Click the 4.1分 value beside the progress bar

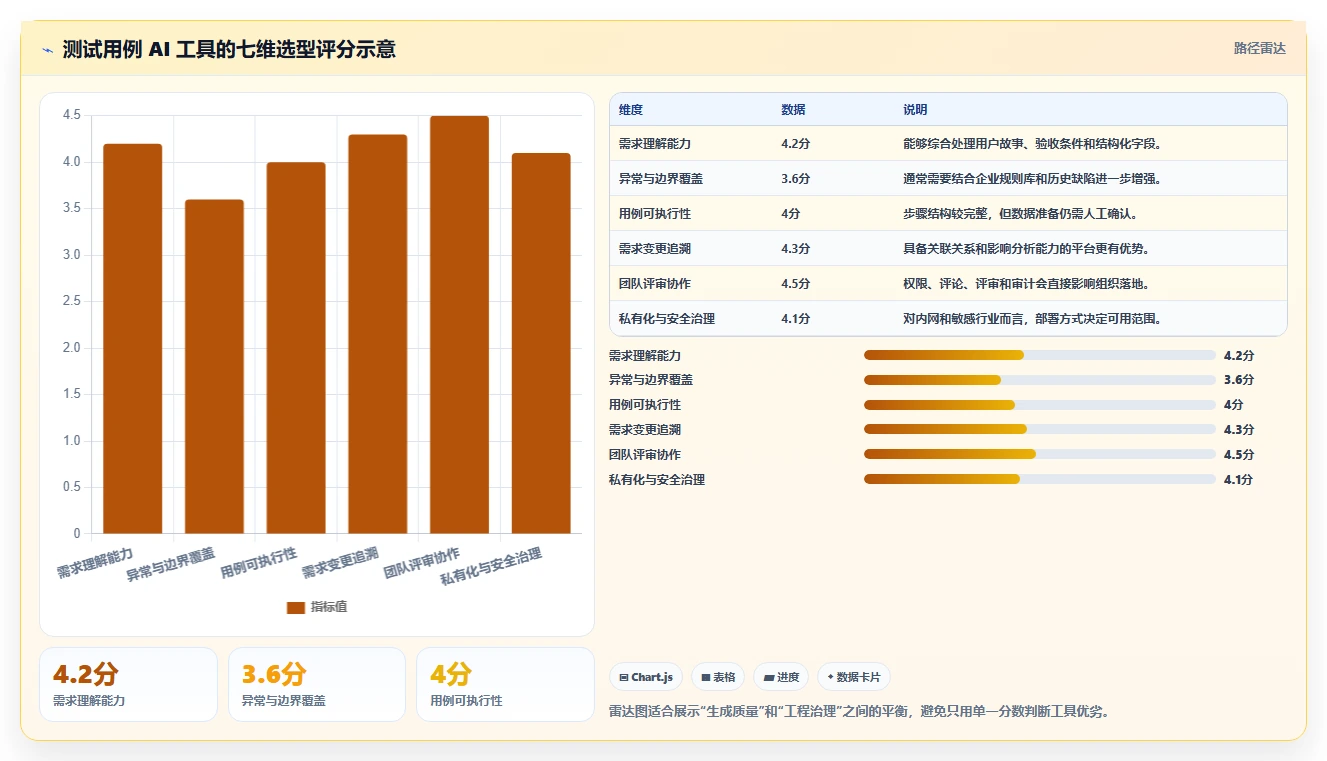(x=1239, y=480)
